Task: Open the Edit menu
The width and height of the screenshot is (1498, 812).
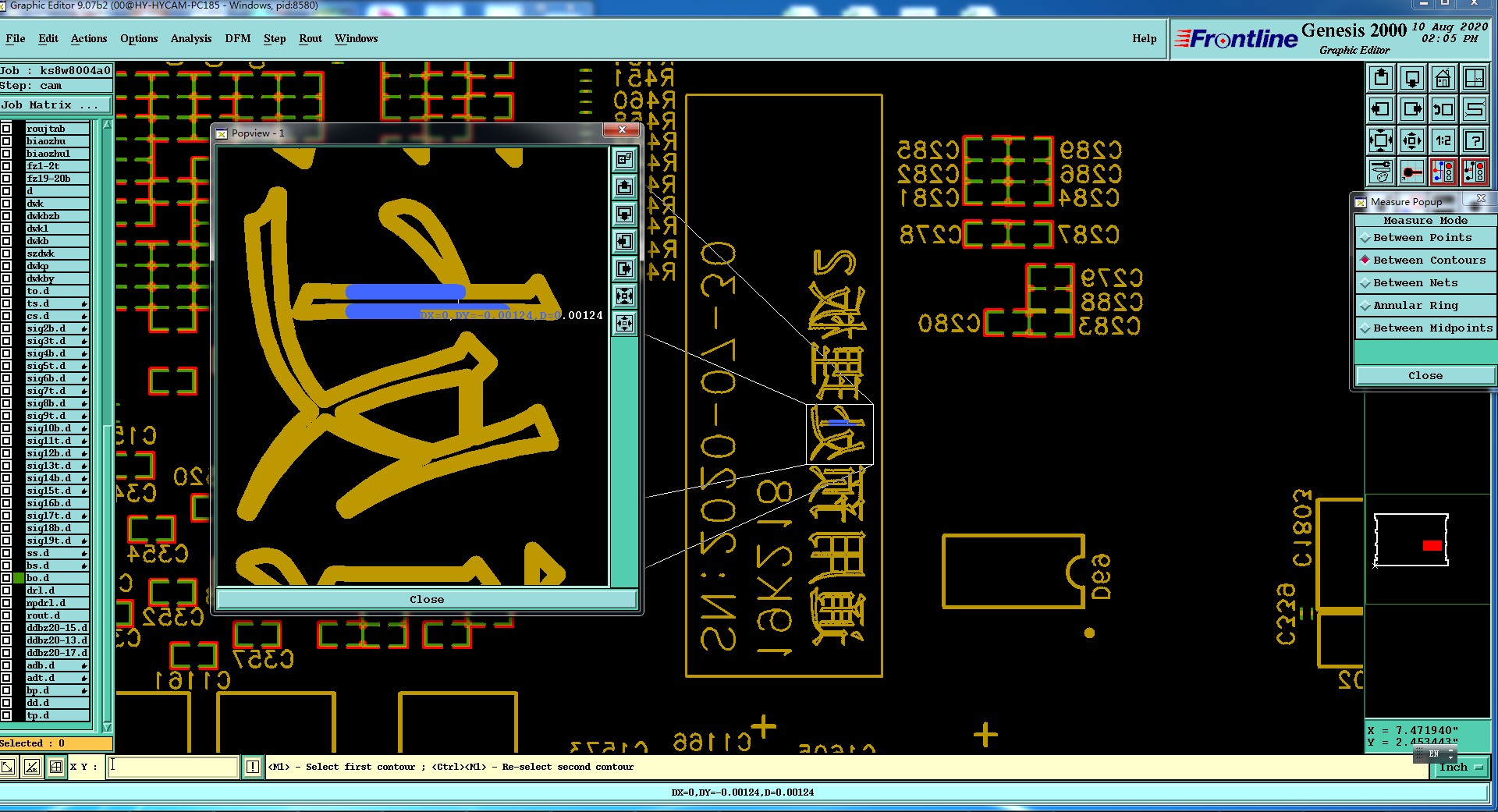Action: click(48, 38)
